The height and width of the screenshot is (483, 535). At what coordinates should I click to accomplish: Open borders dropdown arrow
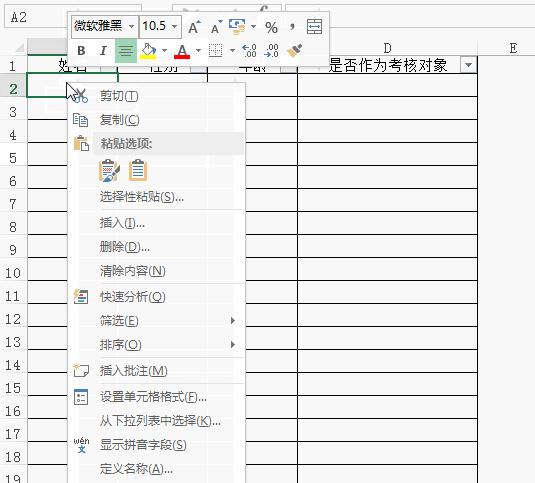(232, 51)
